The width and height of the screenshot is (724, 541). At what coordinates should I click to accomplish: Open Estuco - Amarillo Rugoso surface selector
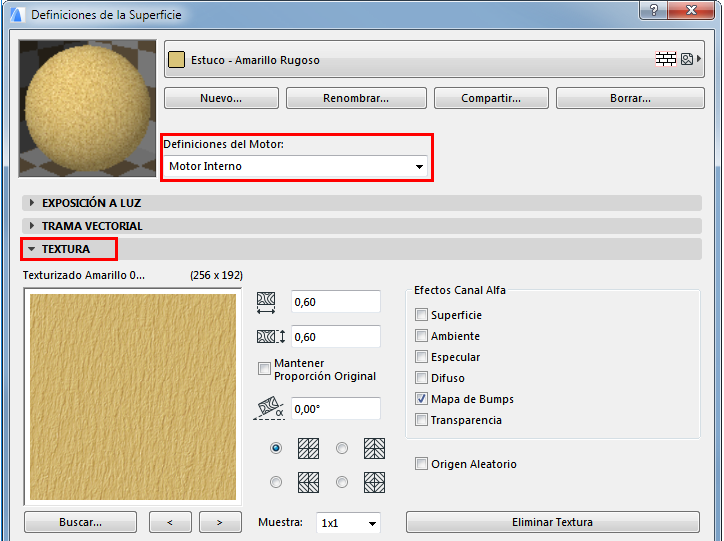[x=434, y=59]
